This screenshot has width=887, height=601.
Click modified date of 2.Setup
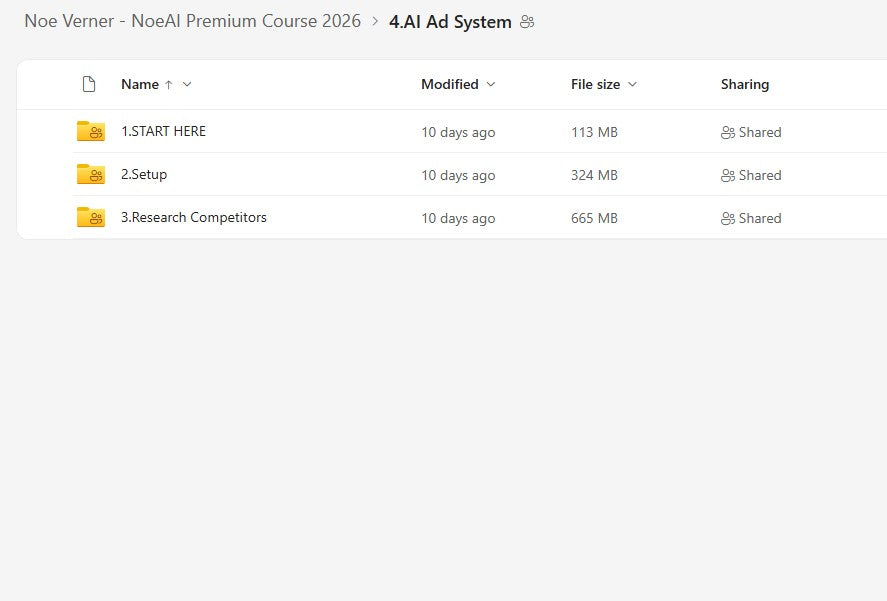[458, 175]
